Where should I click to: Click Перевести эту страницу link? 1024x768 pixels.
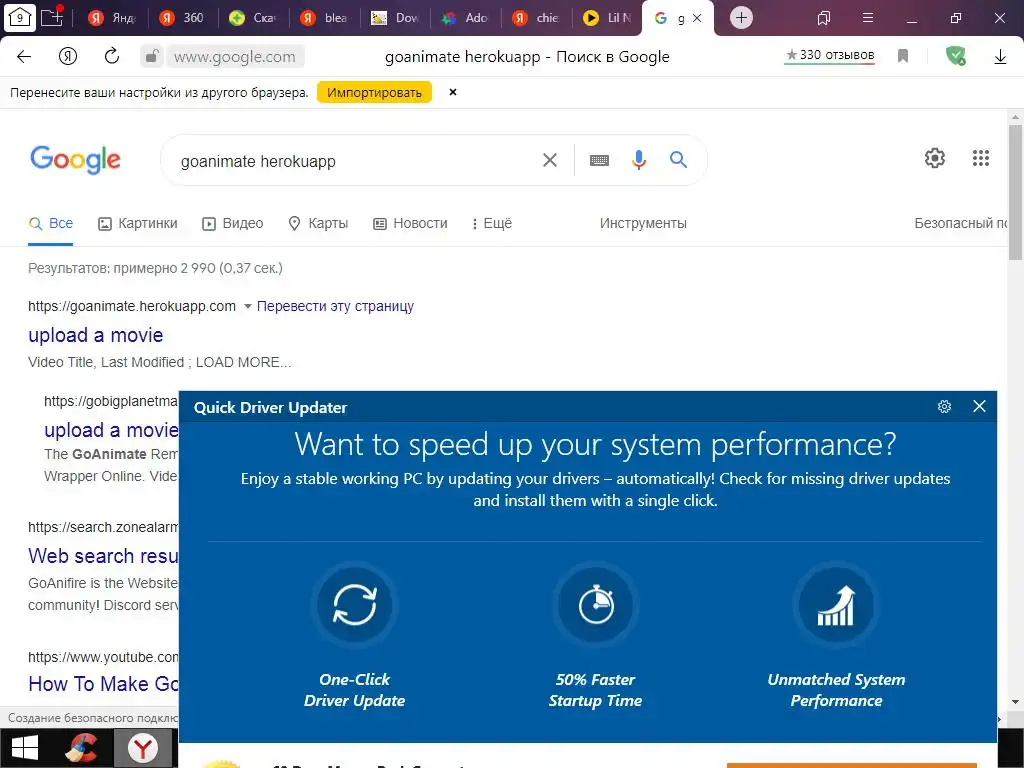click(x=335, y=306)
